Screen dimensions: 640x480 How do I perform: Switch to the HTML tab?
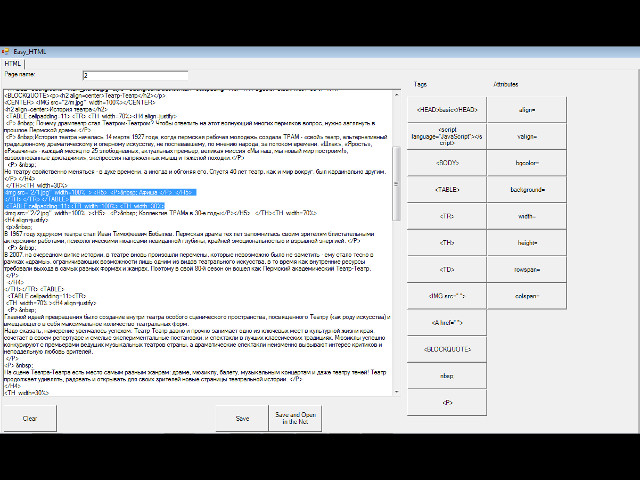pyautogui.click(x=13, y=63)
